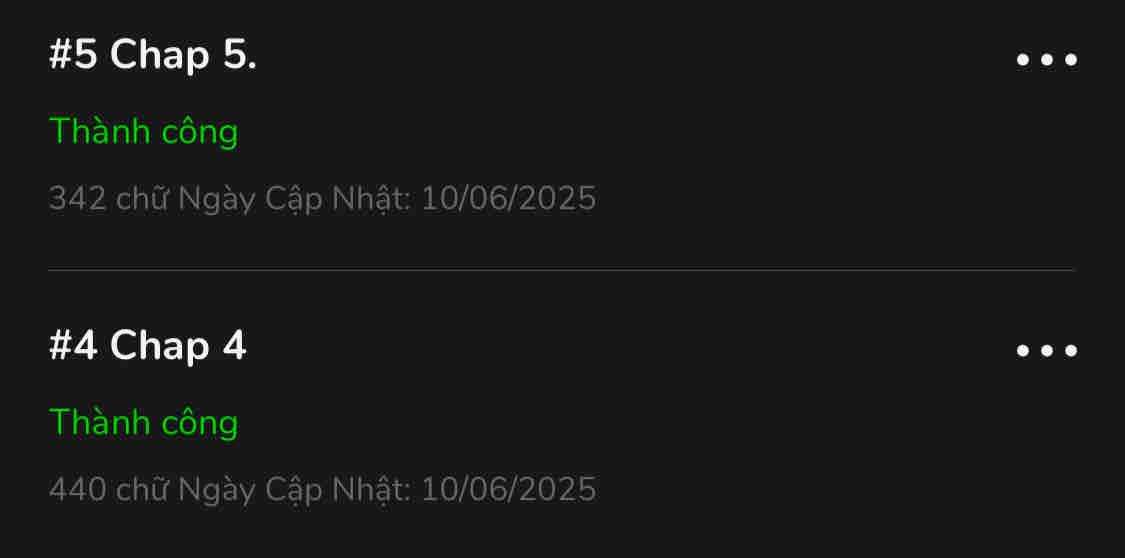Click the "#5" chapter number
Image resolution: width=1125 pixels, height=558 pixels.
(73, 56)
